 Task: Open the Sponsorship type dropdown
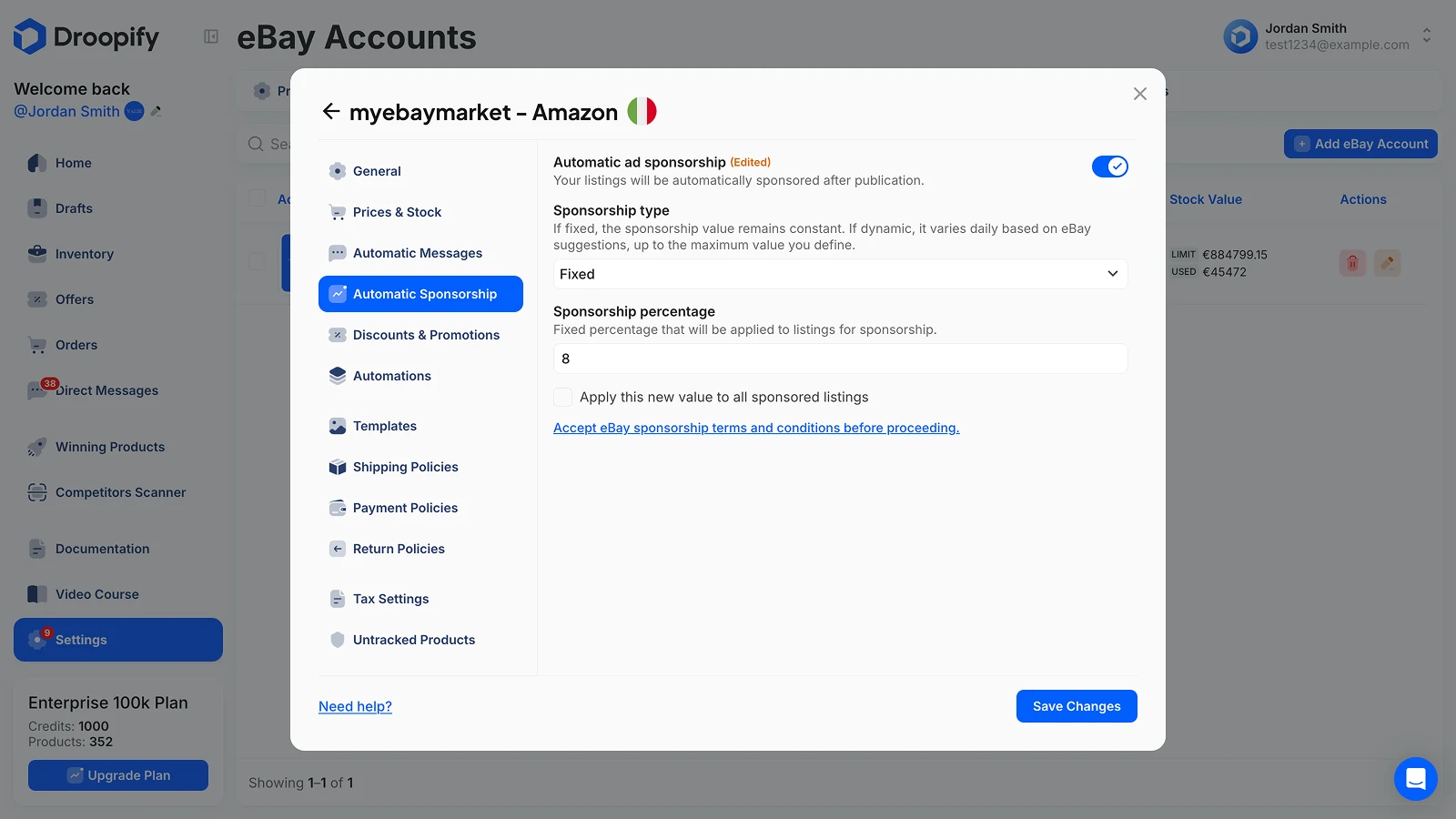click(840, 274)
